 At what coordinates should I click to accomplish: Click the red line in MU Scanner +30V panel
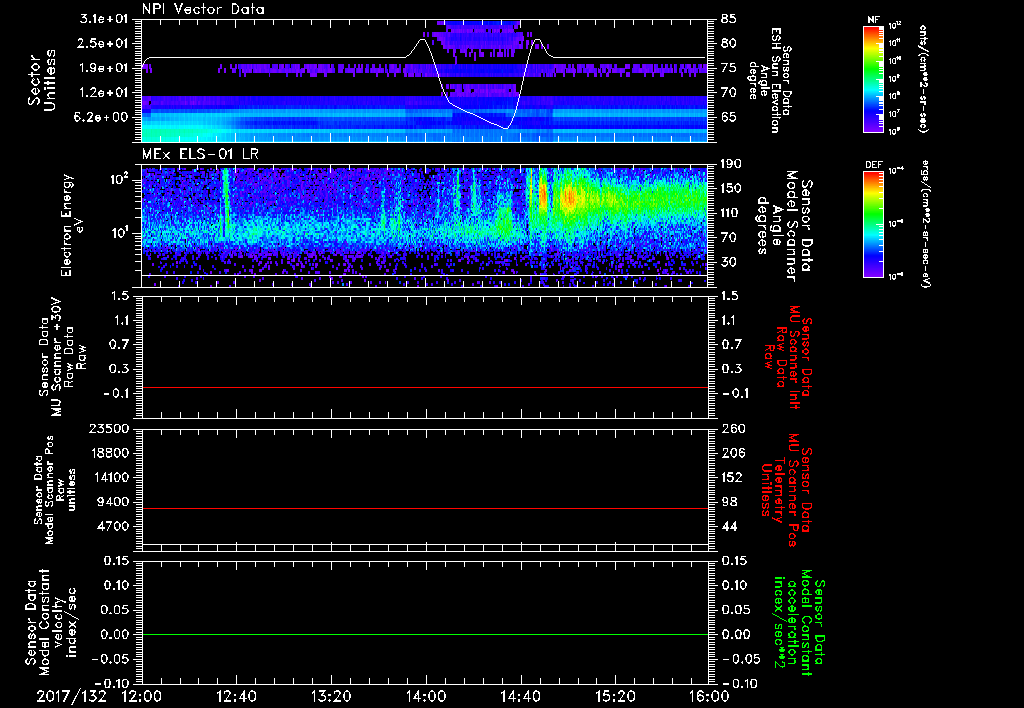(425, 387)
